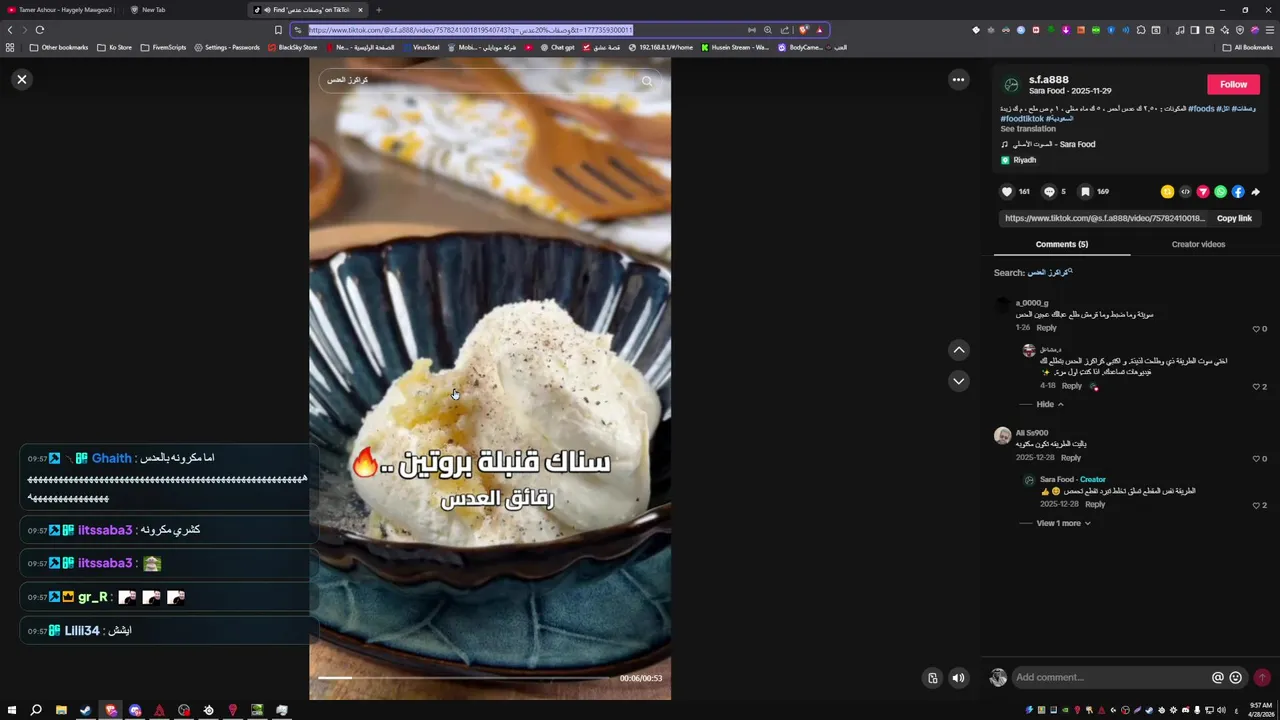Viewport: 1280px width, 720px height.
Task: Get embed code with the embed icon
Action: coord(1185,191)
